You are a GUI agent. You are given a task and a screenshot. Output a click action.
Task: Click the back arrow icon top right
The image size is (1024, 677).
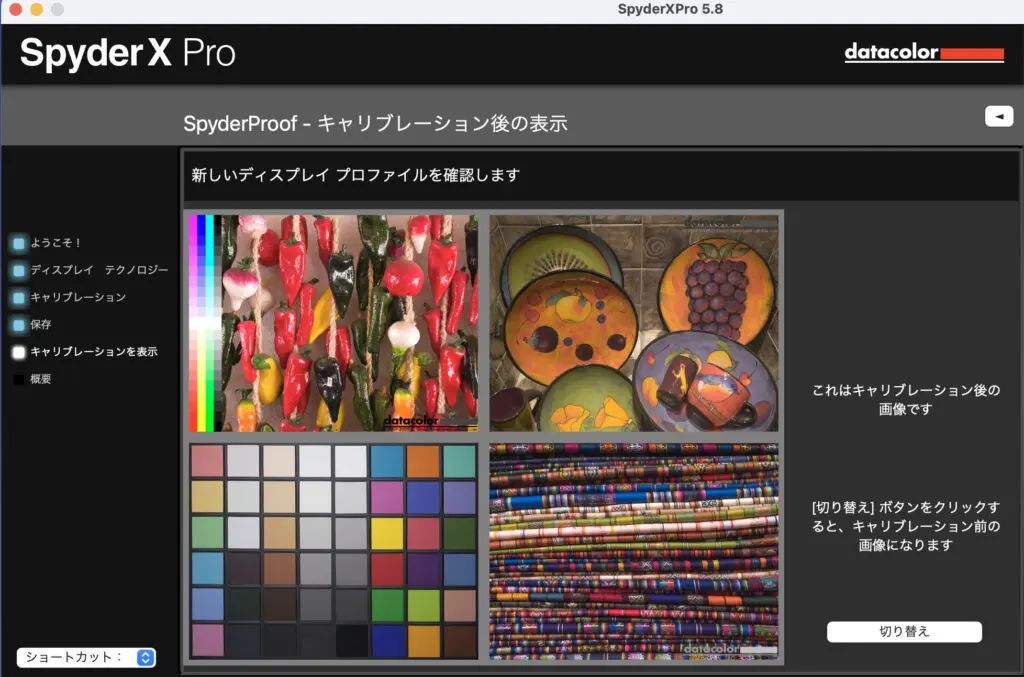tap(998, 116)
